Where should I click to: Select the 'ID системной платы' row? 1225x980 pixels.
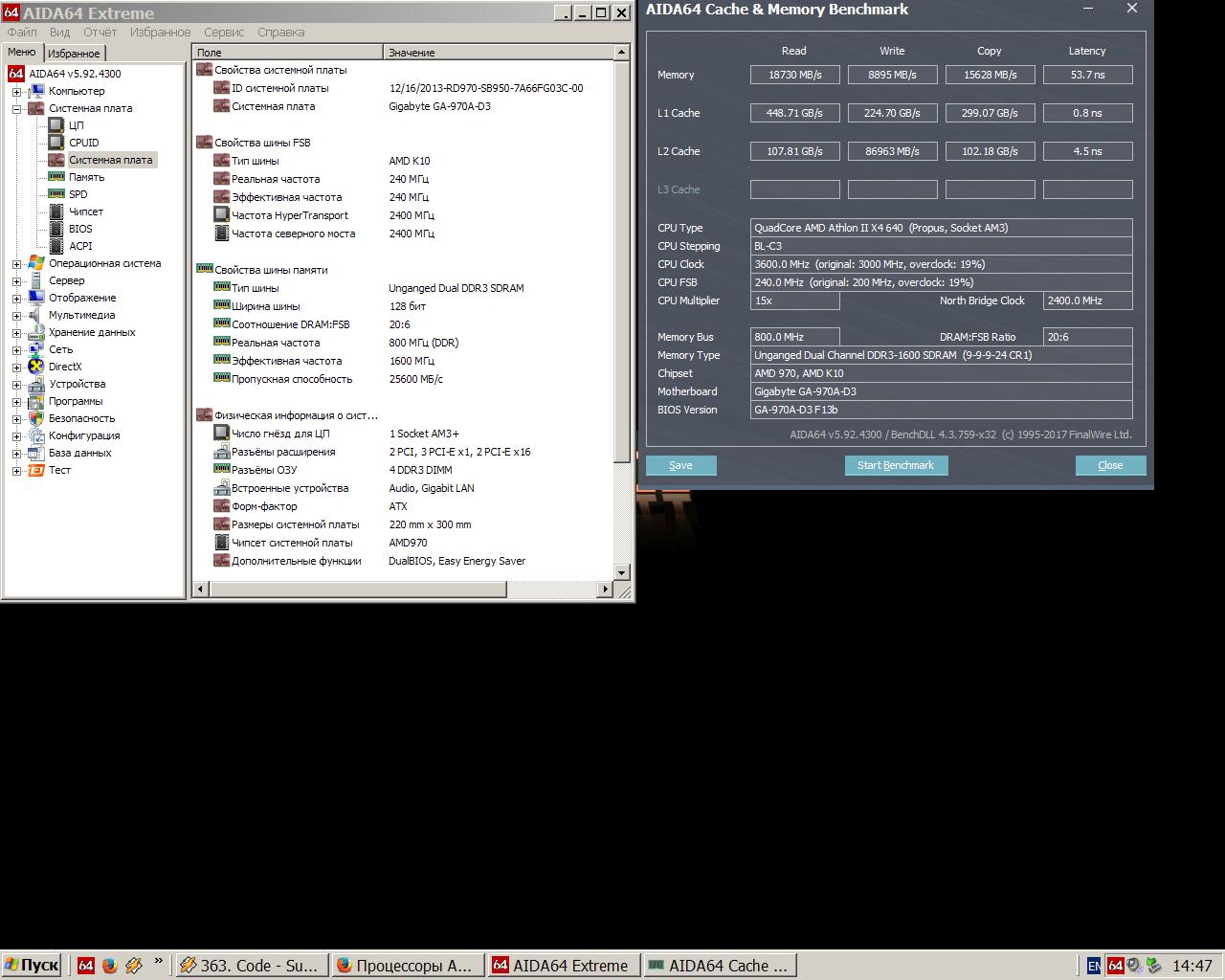click(403, 88)
